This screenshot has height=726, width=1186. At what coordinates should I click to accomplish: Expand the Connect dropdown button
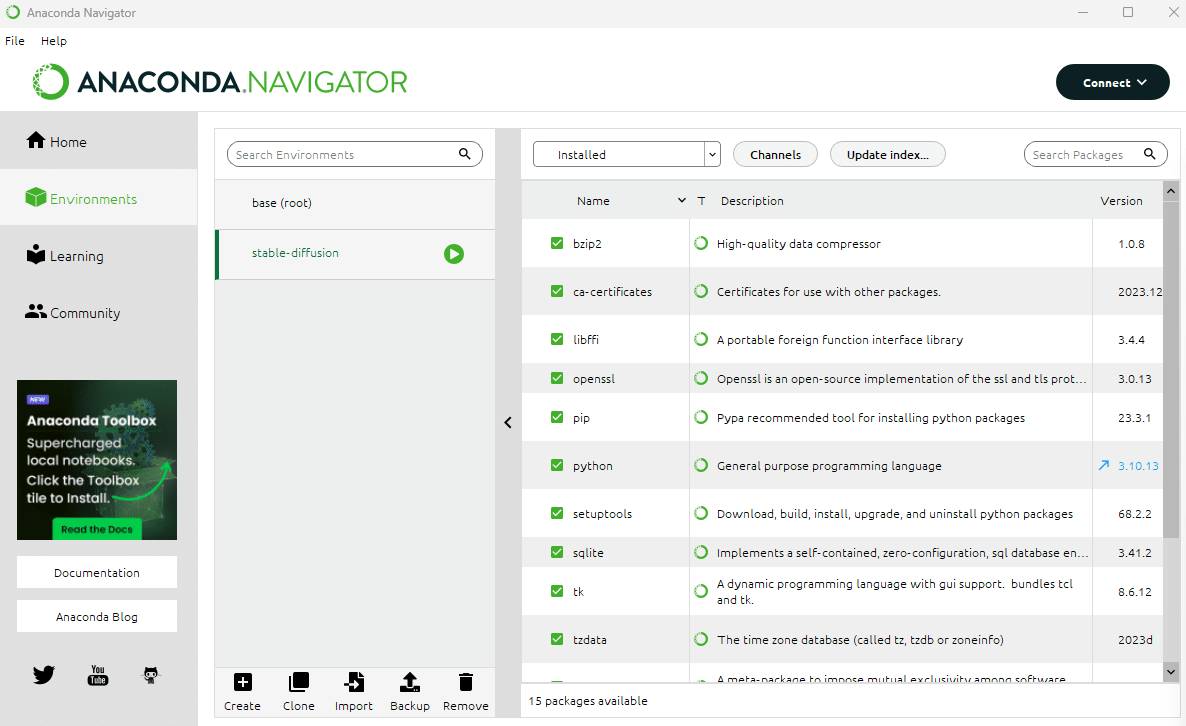click(x=1113, y=82)
